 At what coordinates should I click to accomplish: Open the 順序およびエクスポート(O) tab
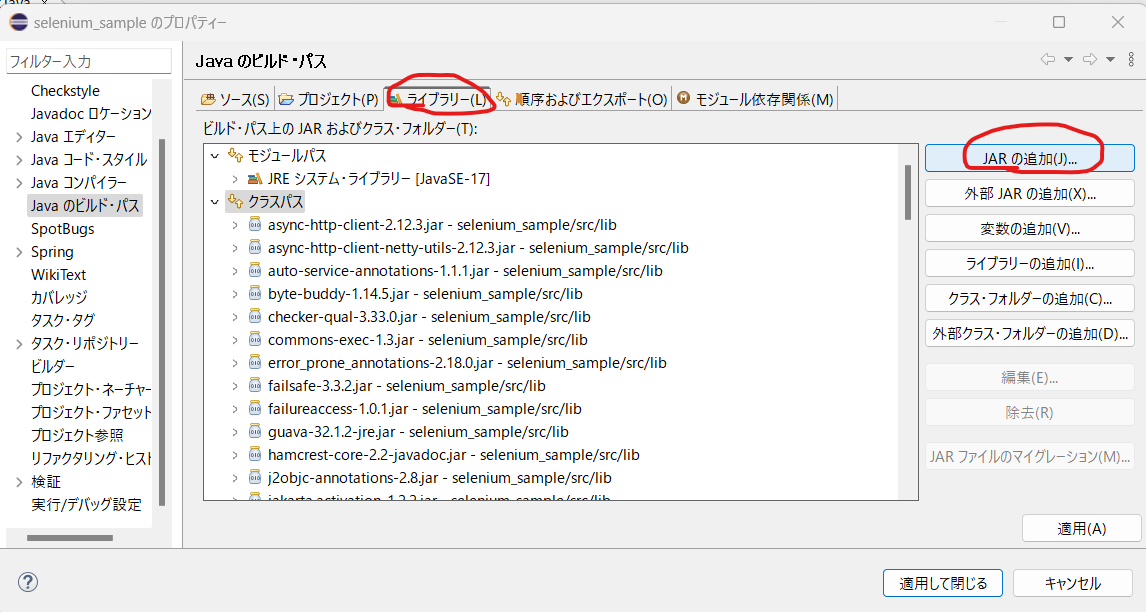coord(582,99)
